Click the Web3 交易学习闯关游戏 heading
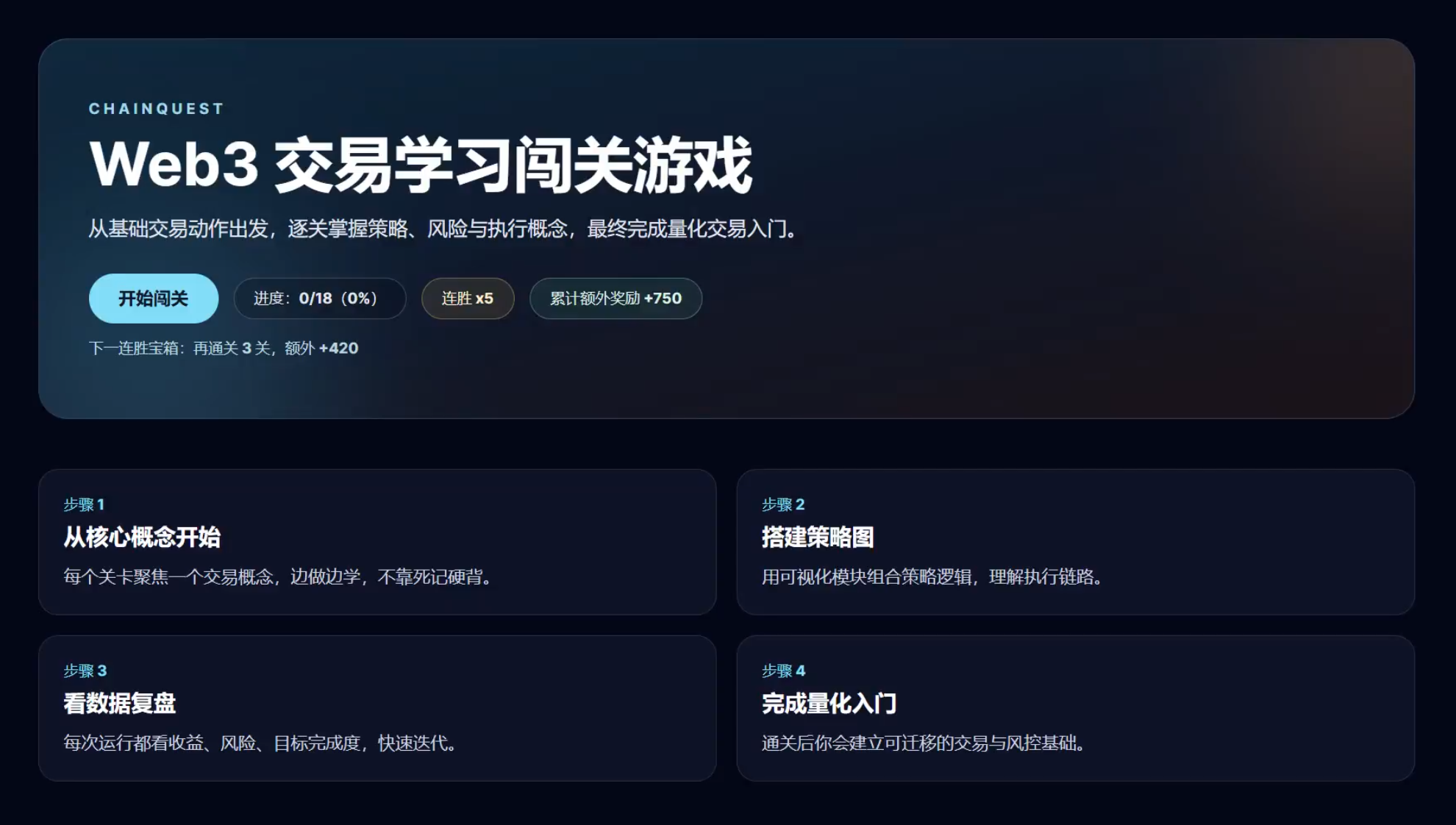The height and width of the screenshot is (825, 1456). tap(420, 165)
